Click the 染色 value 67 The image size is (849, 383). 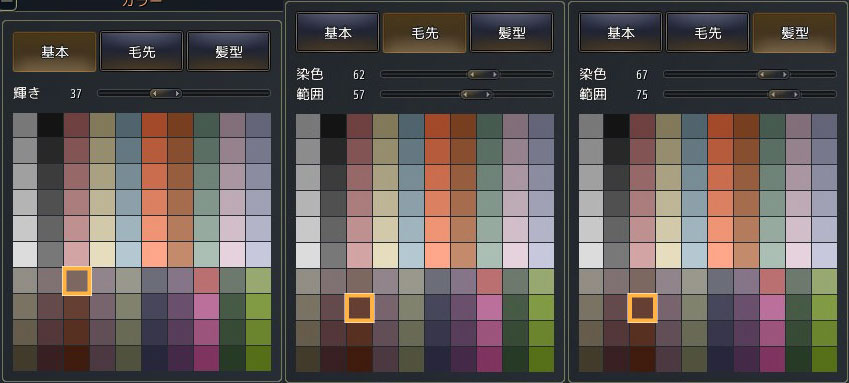coord(642,75)
